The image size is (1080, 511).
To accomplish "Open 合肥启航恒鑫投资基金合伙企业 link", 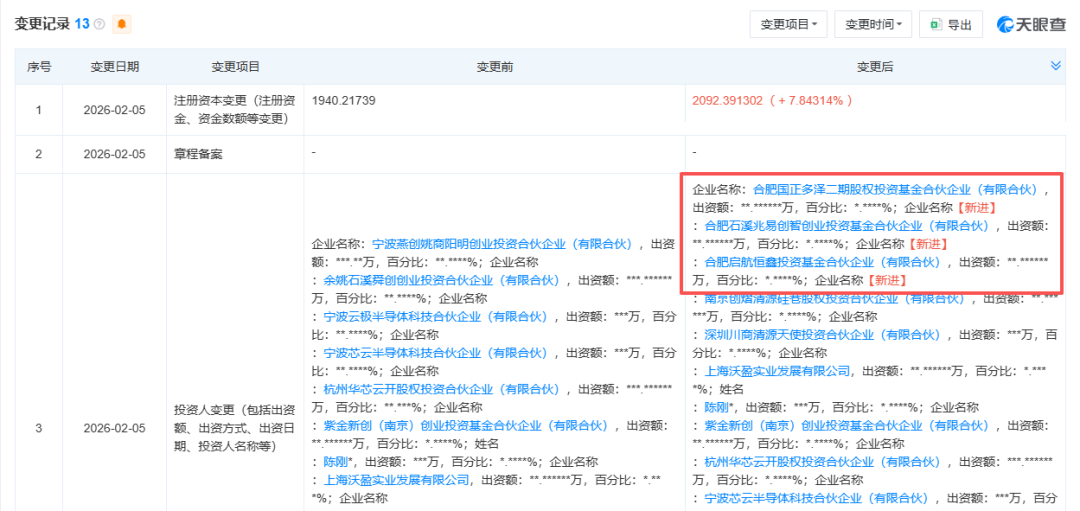I will 822,261.
